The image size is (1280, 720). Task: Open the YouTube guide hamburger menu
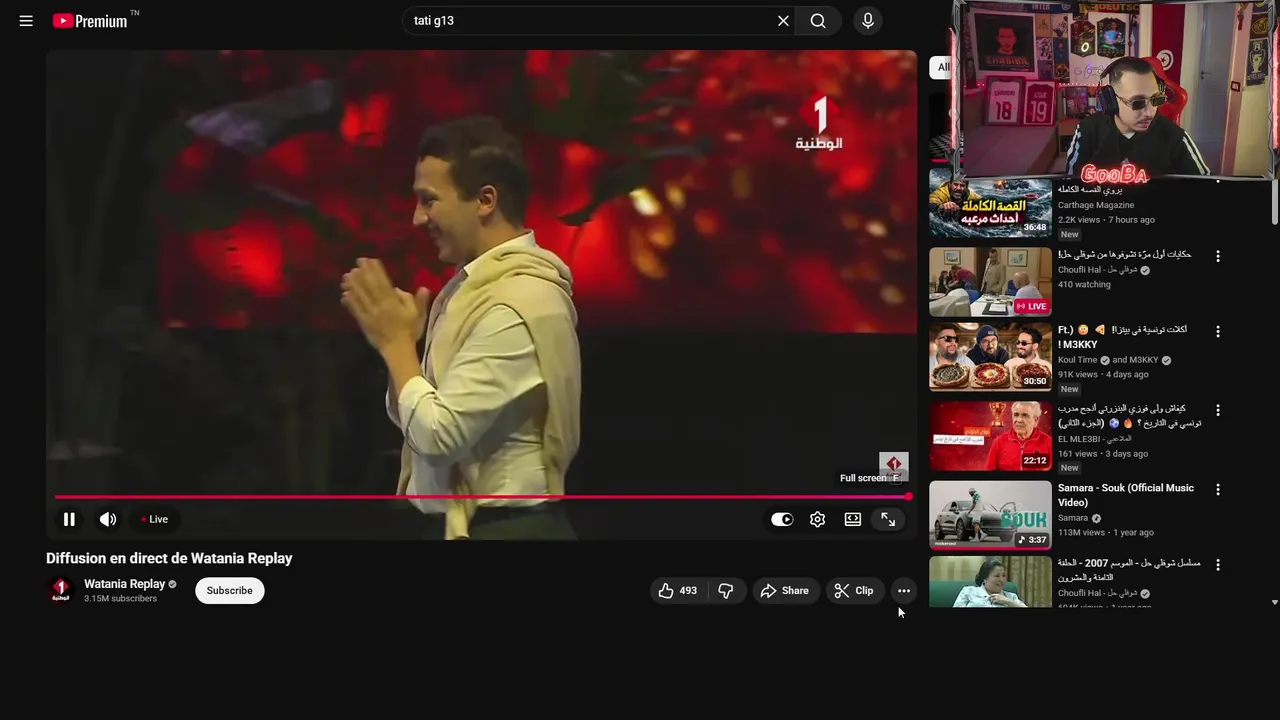[26, 21]
